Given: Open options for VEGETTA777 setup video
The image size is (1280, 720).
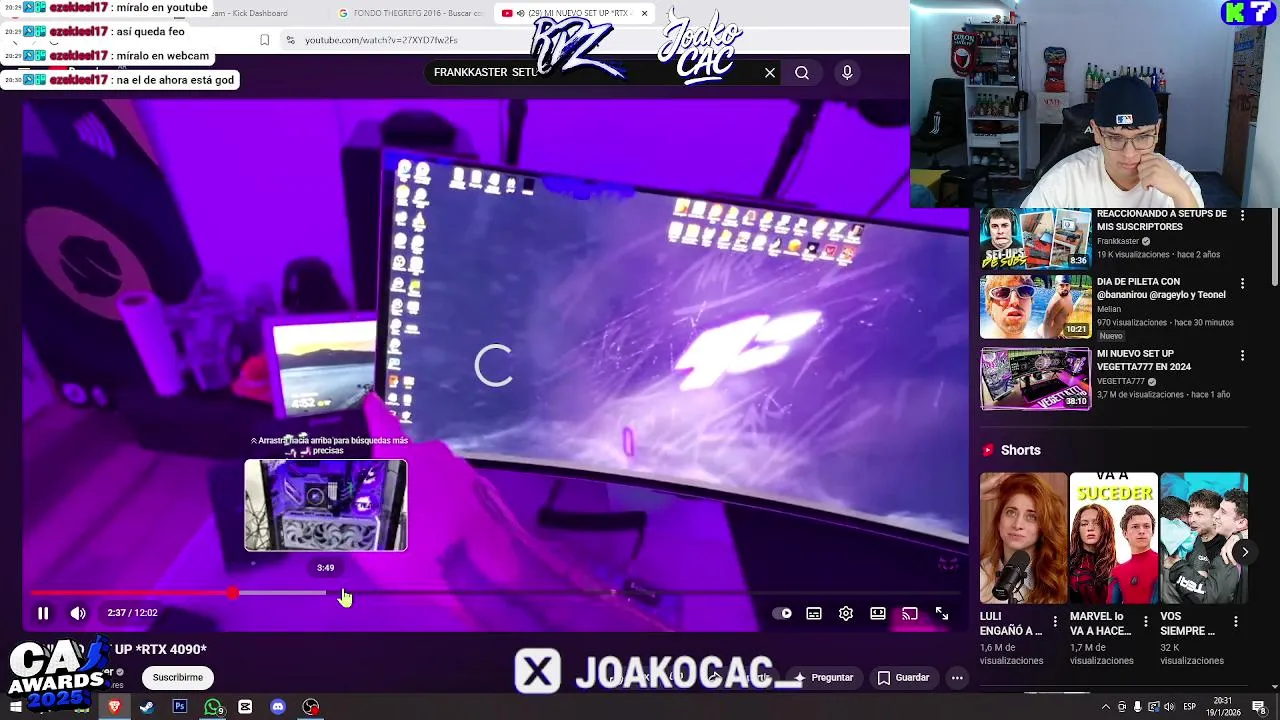Looking at the screenshot, I should (x=1242, y=355).
